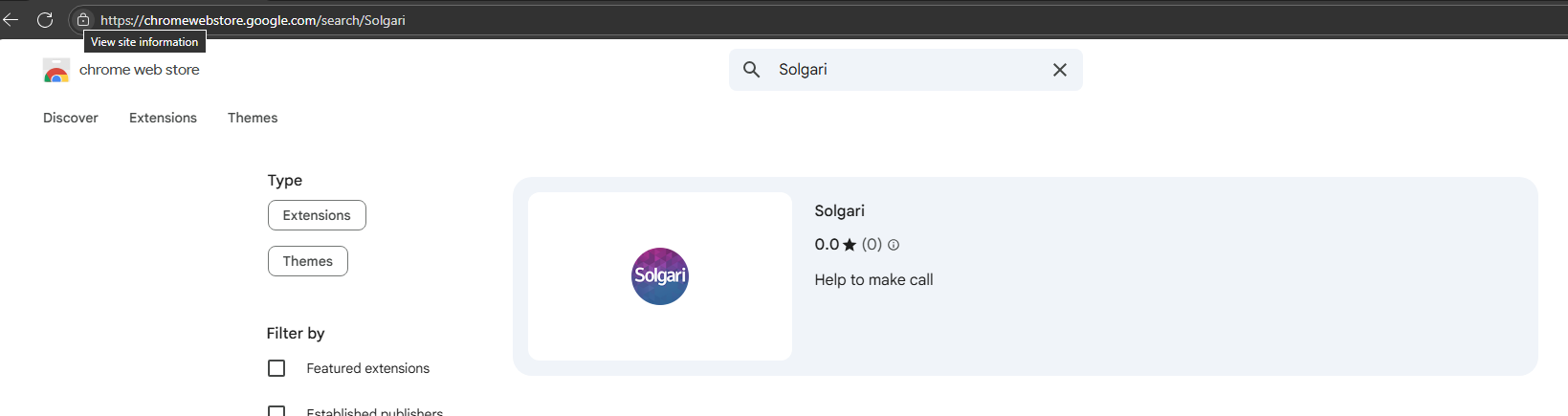Clear the Solgari search text with X

(1059, 70)
